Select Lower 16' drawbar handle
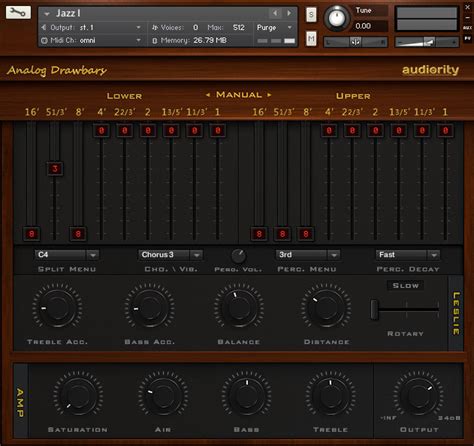 [31, 234]
